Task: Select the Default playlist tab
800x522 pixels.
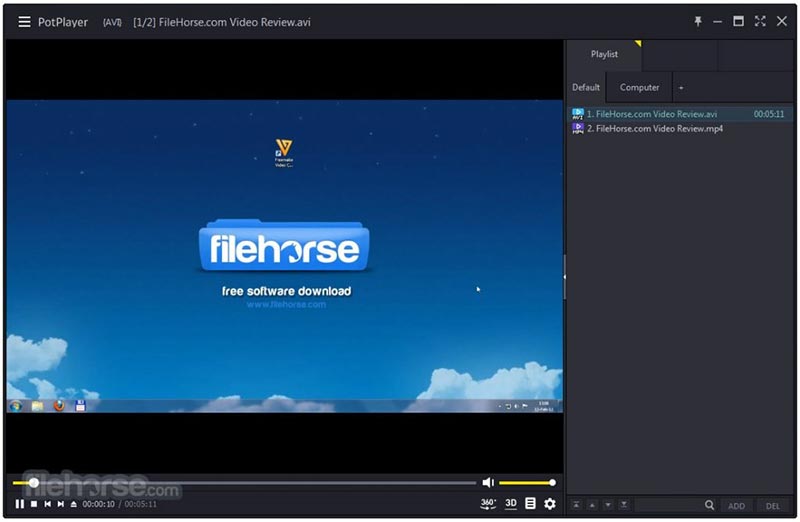Action: tap(586, 87)
